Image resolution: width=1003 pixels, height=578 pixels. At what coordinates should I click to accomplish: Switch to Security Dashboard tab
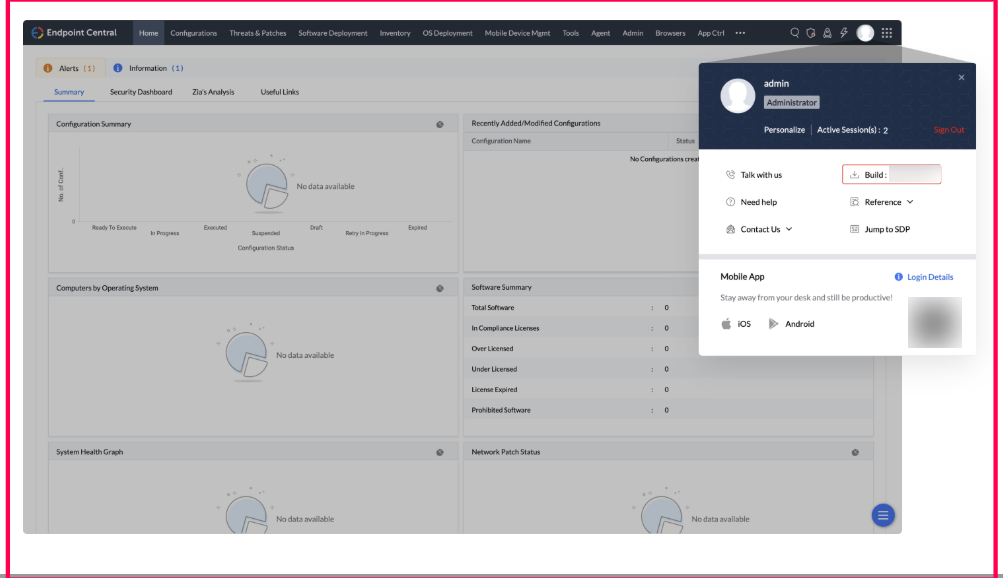coord(141,92)
